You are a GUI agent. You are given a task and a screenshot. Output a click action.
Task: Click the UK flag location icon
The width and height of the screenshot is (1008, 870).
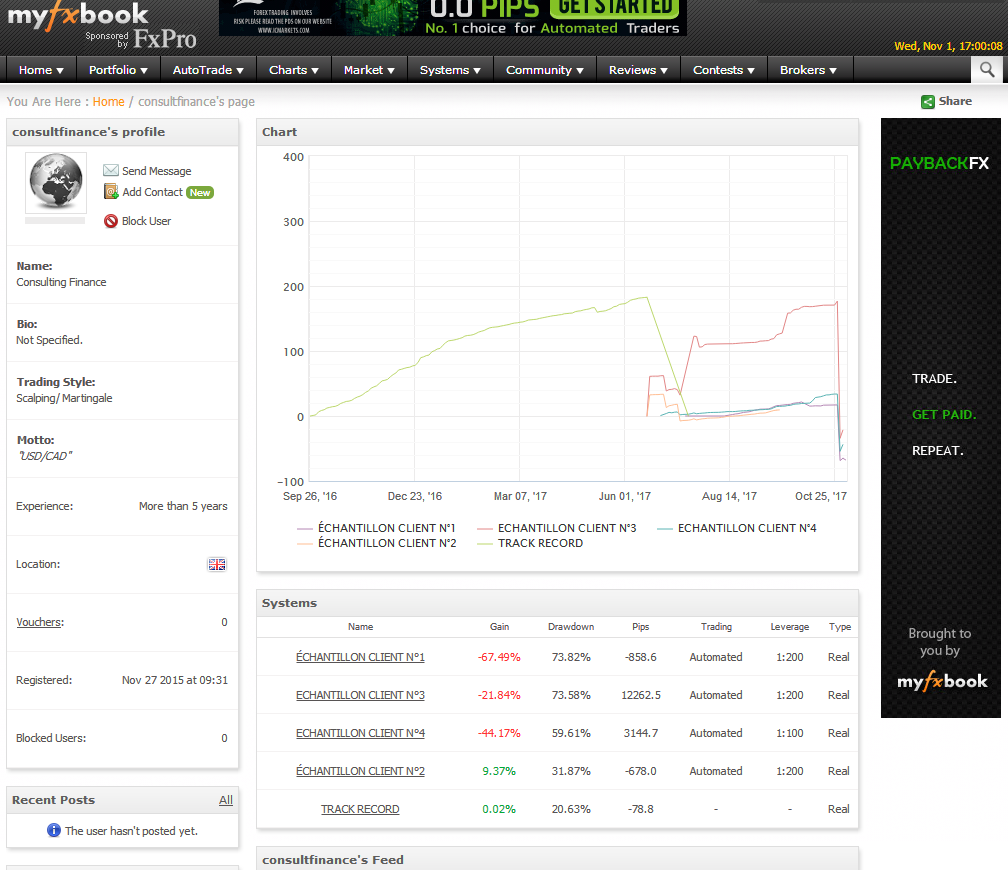pyautogui.click(x=217, y=564)
